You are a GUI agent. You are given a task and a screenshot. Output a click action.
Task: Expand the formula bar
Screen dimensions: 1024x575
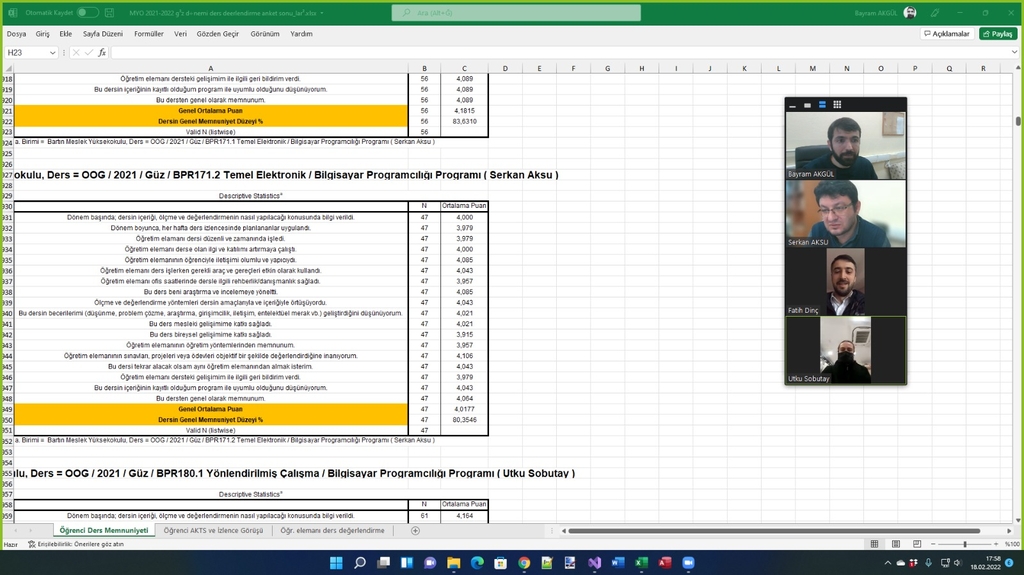1015,52
